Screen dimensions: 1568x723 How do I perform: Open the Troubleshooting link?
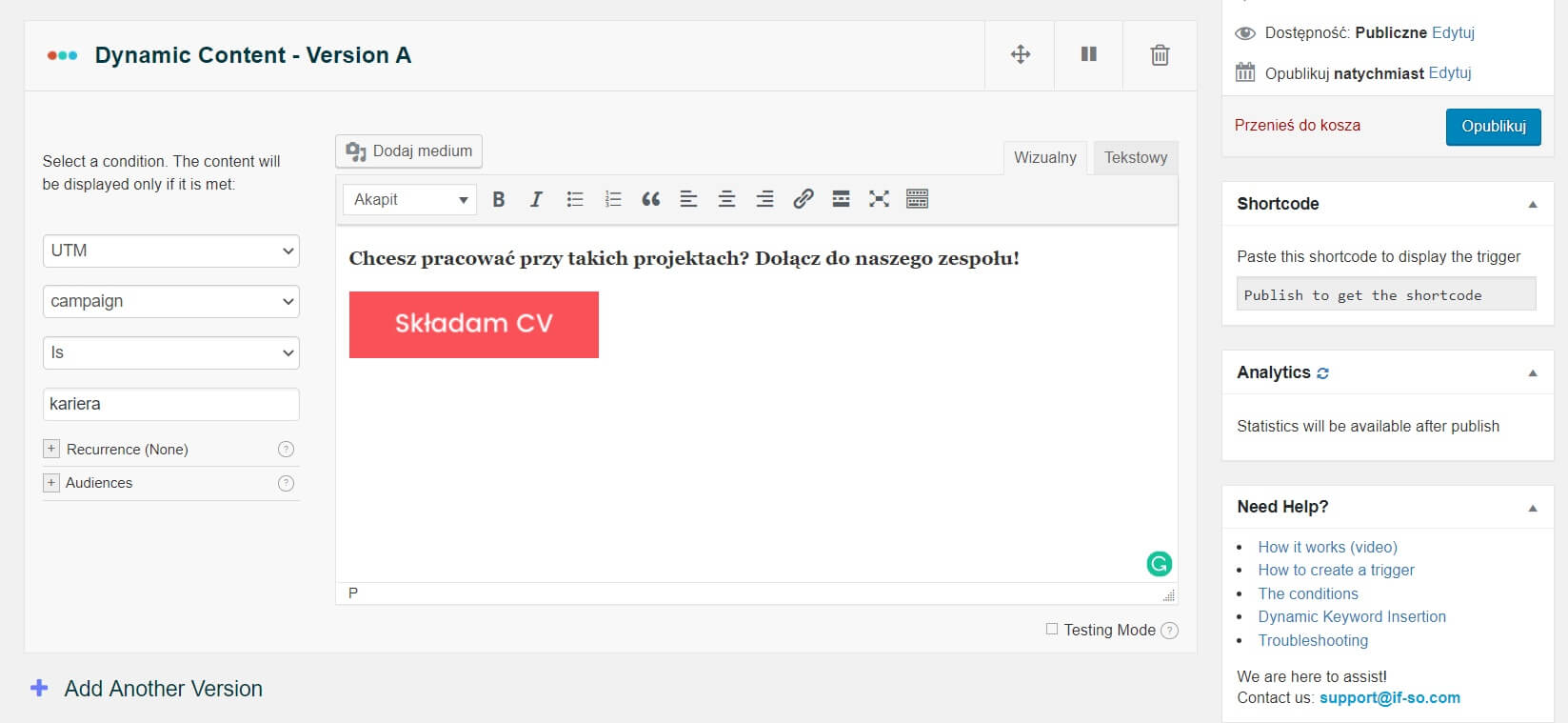tap(1313, 640)
